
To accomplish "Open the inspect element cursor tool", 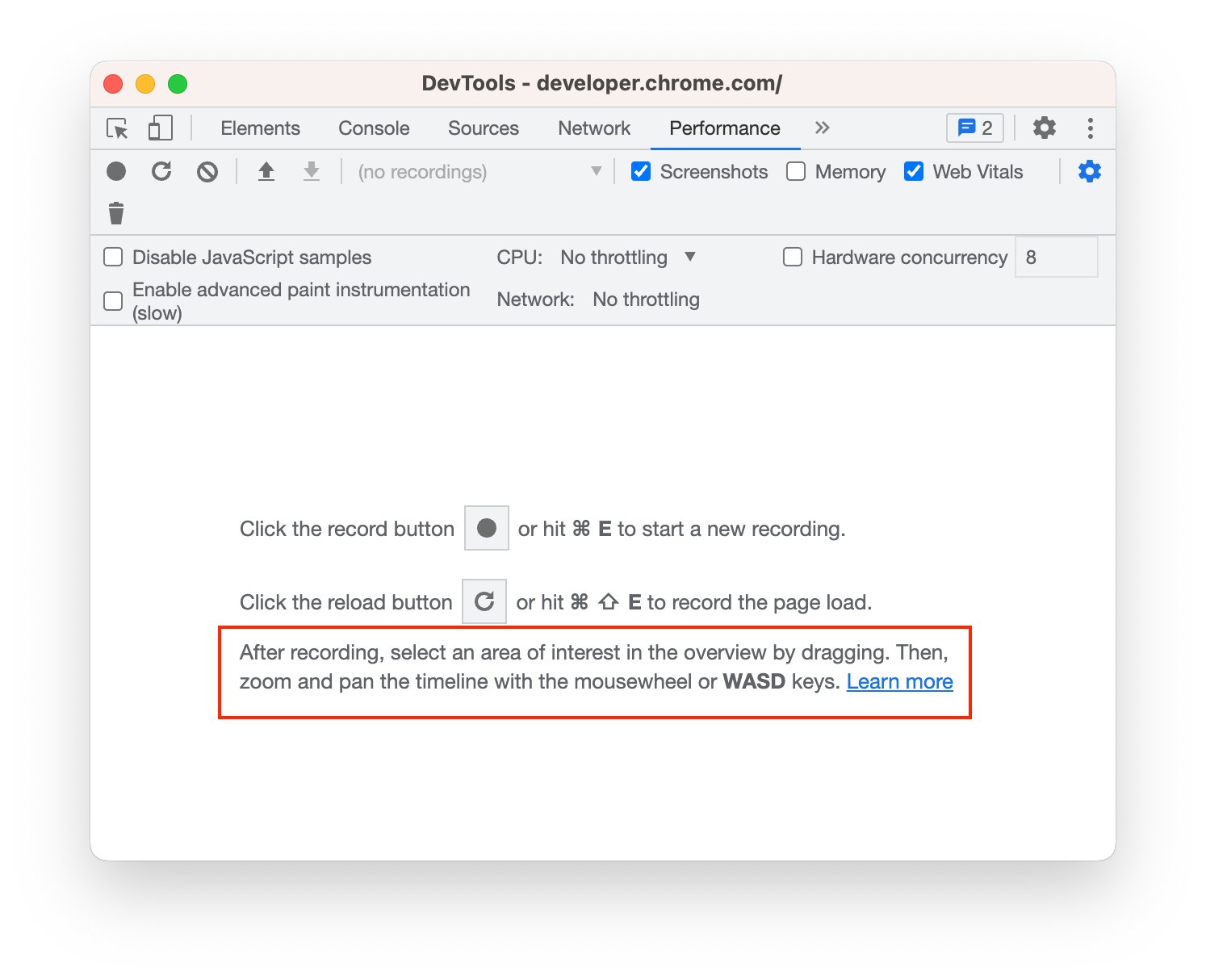I will pyautogui.click(x=117, y=128).
